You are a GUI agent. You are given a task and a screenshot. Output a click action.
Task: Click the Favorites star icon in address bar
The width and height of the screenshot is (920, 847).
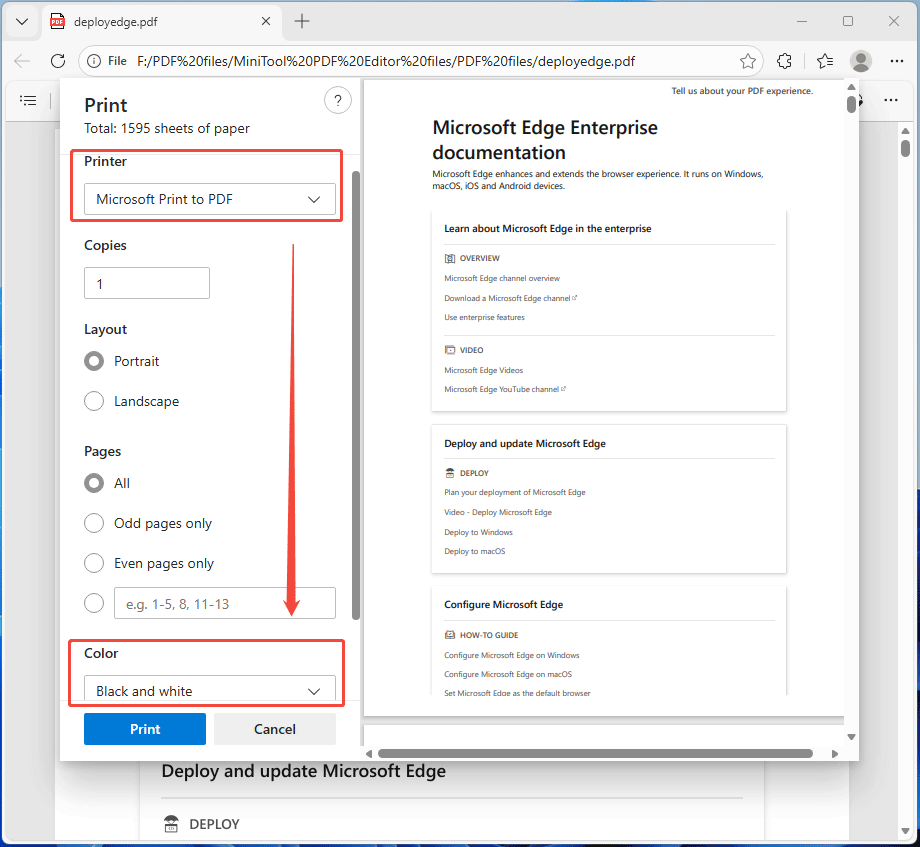coord(748,61)
